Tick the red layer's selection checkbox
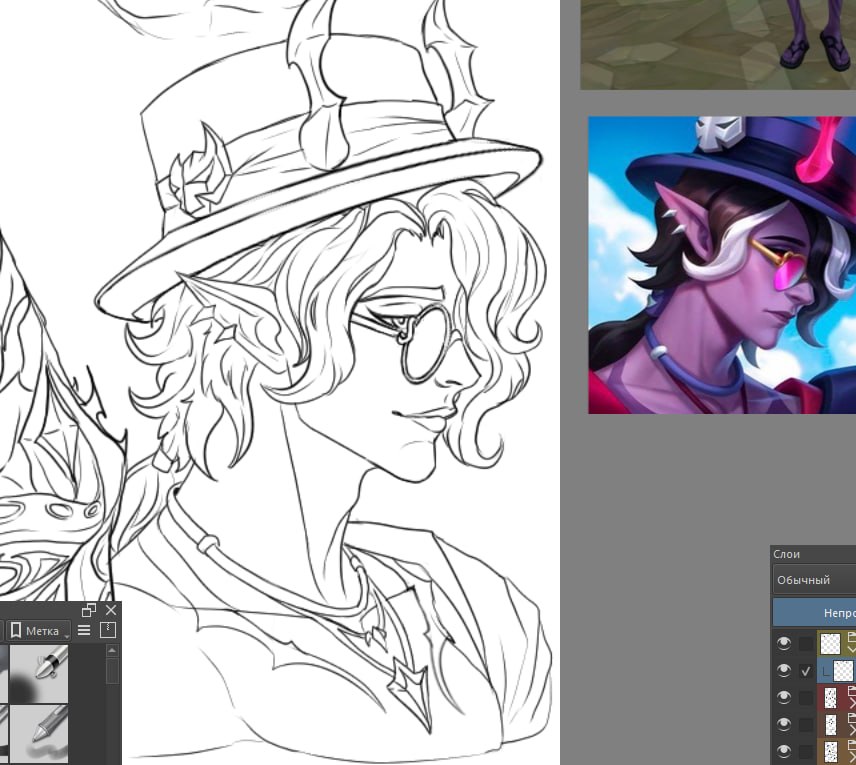856x765 pixels. [806, 698]
